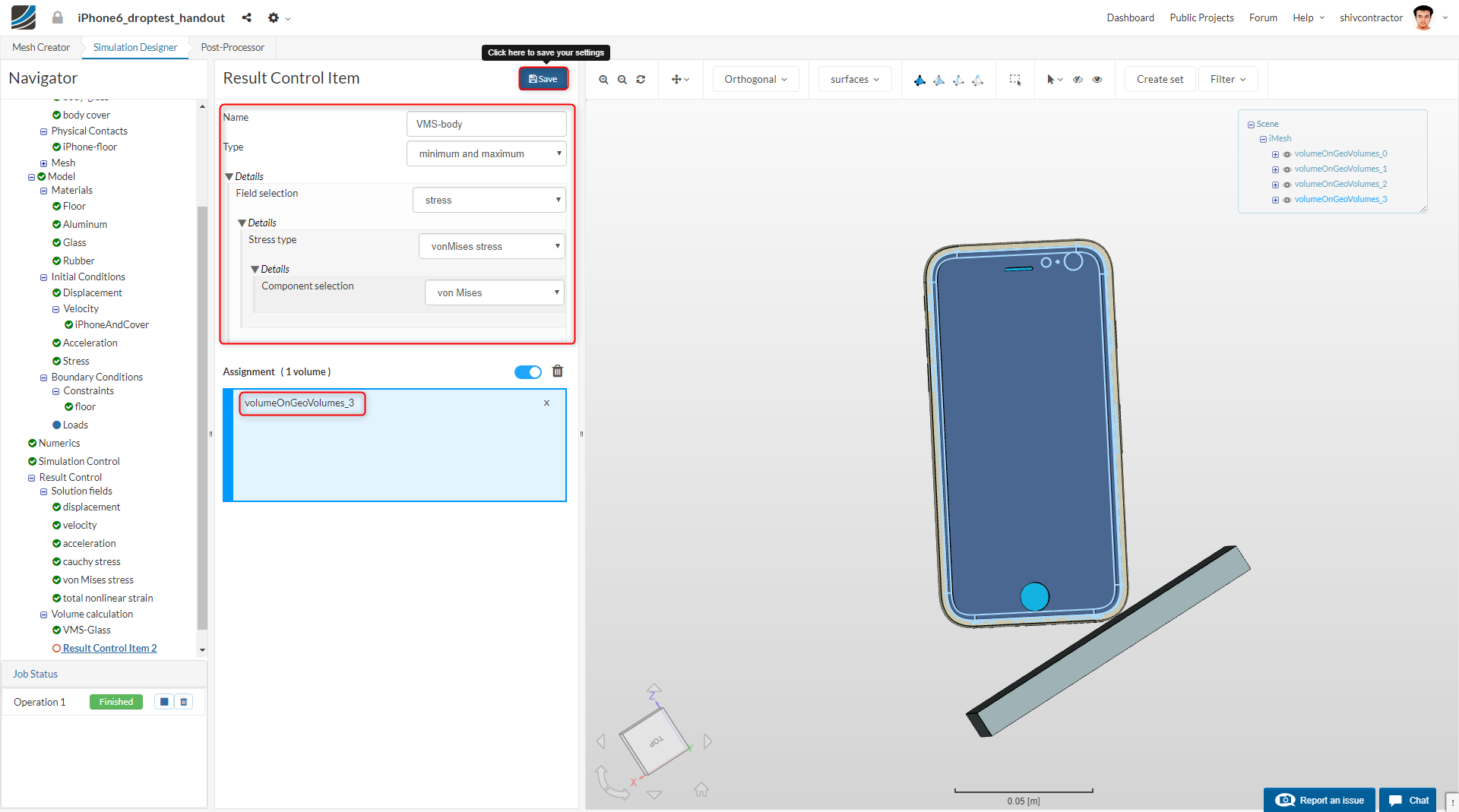1459x812 pixels.
Task: Click the Name input field
Action: click(x=486, y=124)
